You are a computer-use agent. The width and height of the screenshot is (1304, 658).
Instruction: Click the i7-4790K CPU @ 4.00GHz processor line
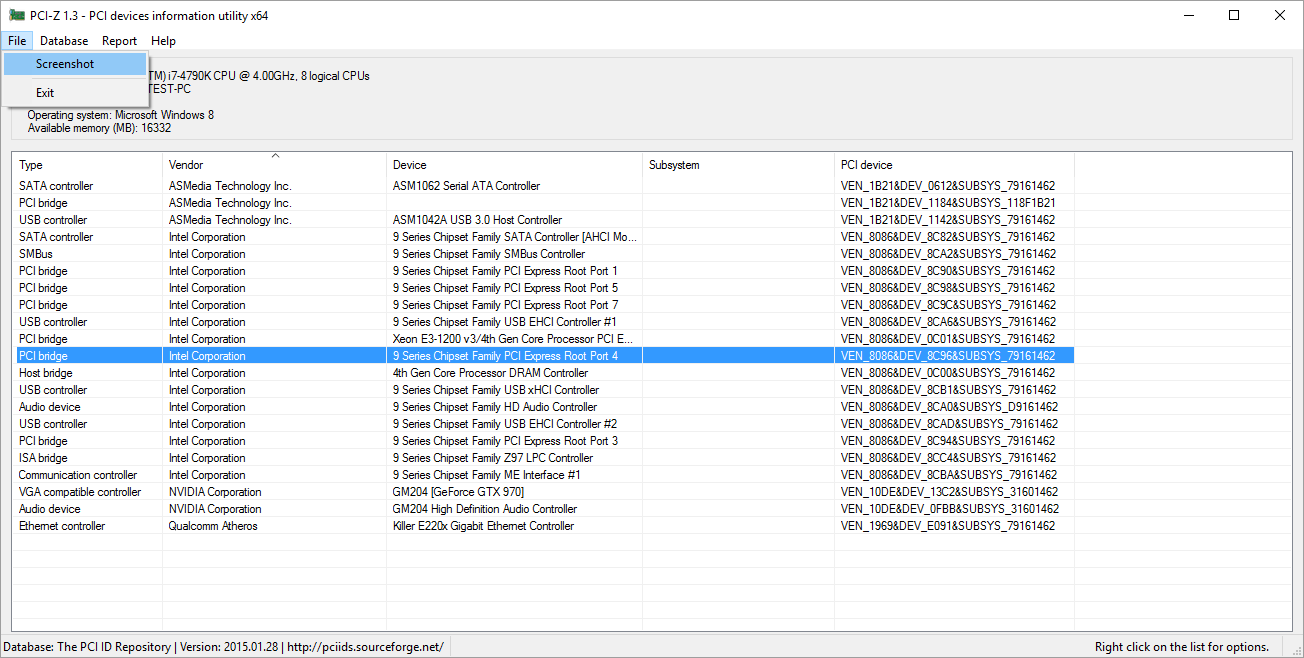click(x=260, y=76)
